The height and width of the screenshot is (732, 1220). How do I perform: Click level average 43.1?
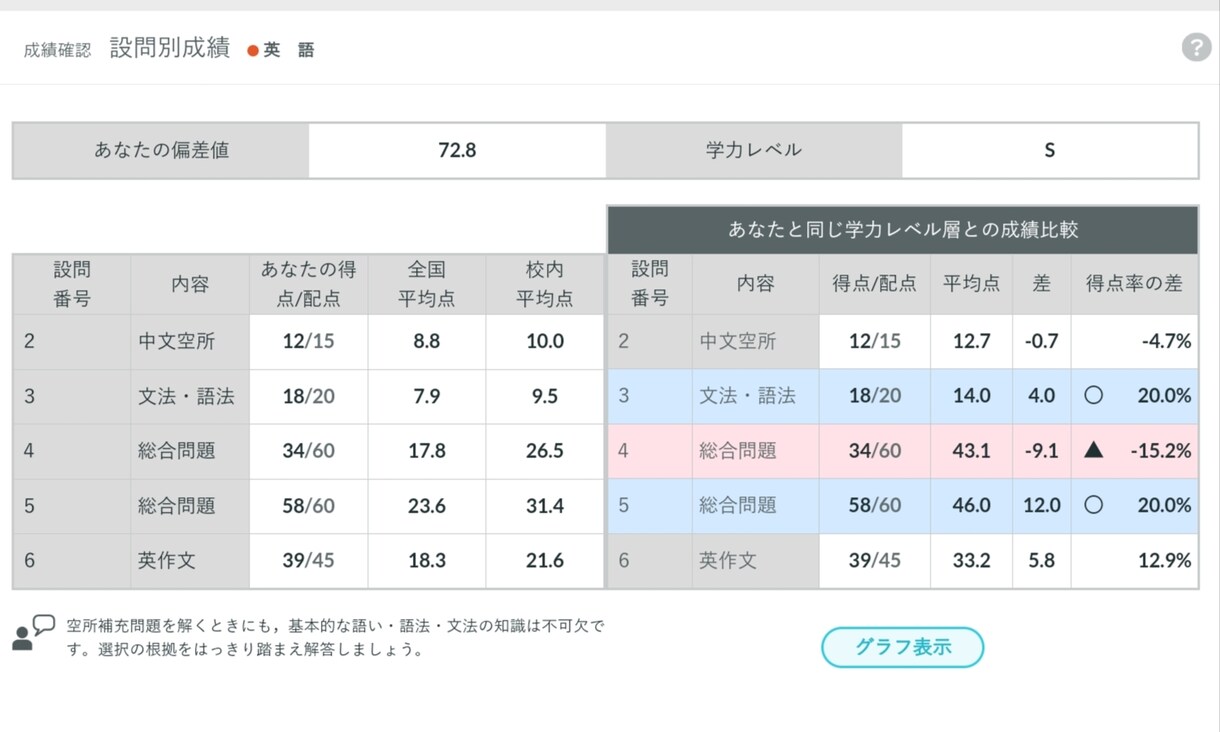point(971,450)
